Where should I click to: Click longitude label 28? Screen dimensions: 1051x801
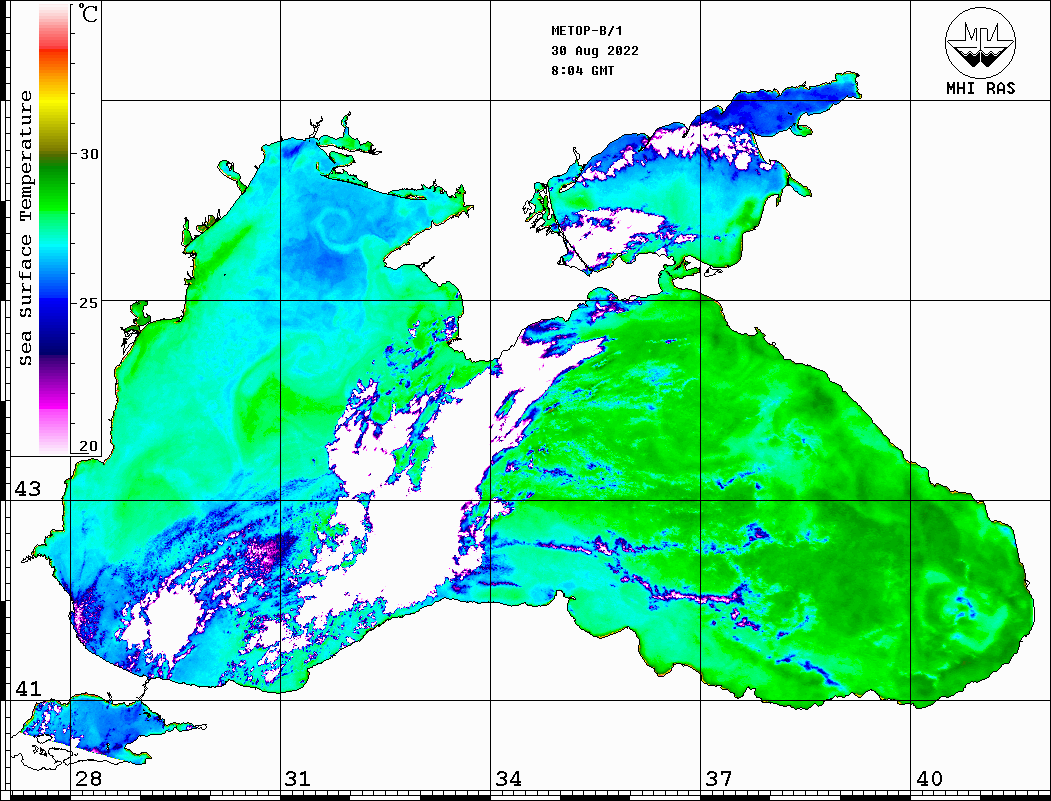[x=88, y=778]
